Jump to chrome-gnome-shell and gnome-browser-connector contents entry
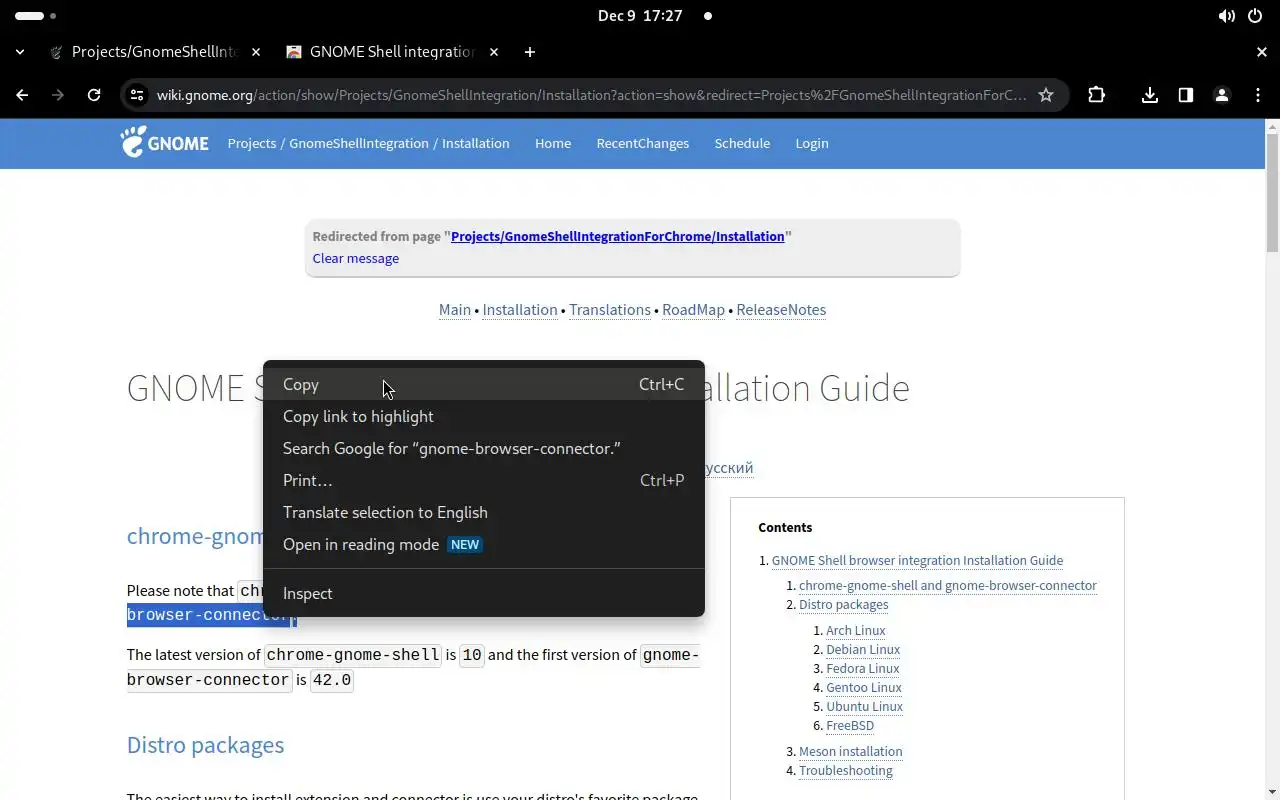This screenshot has width=1280, height=800. click(948, 585)
